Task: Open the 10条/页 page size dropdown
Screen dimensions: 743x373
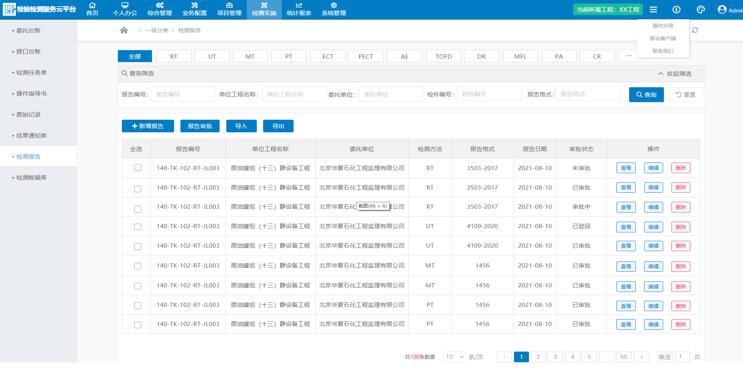Action: tap(454, 357)
